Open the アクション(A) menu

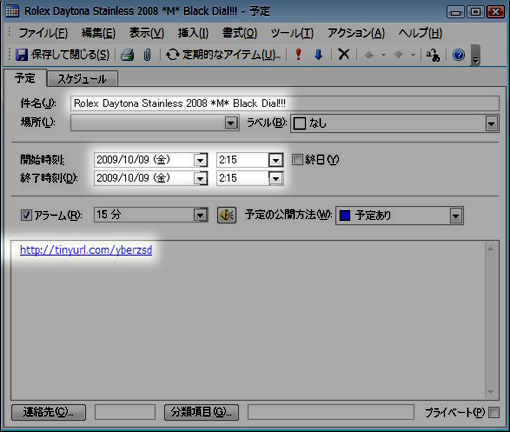356,33
